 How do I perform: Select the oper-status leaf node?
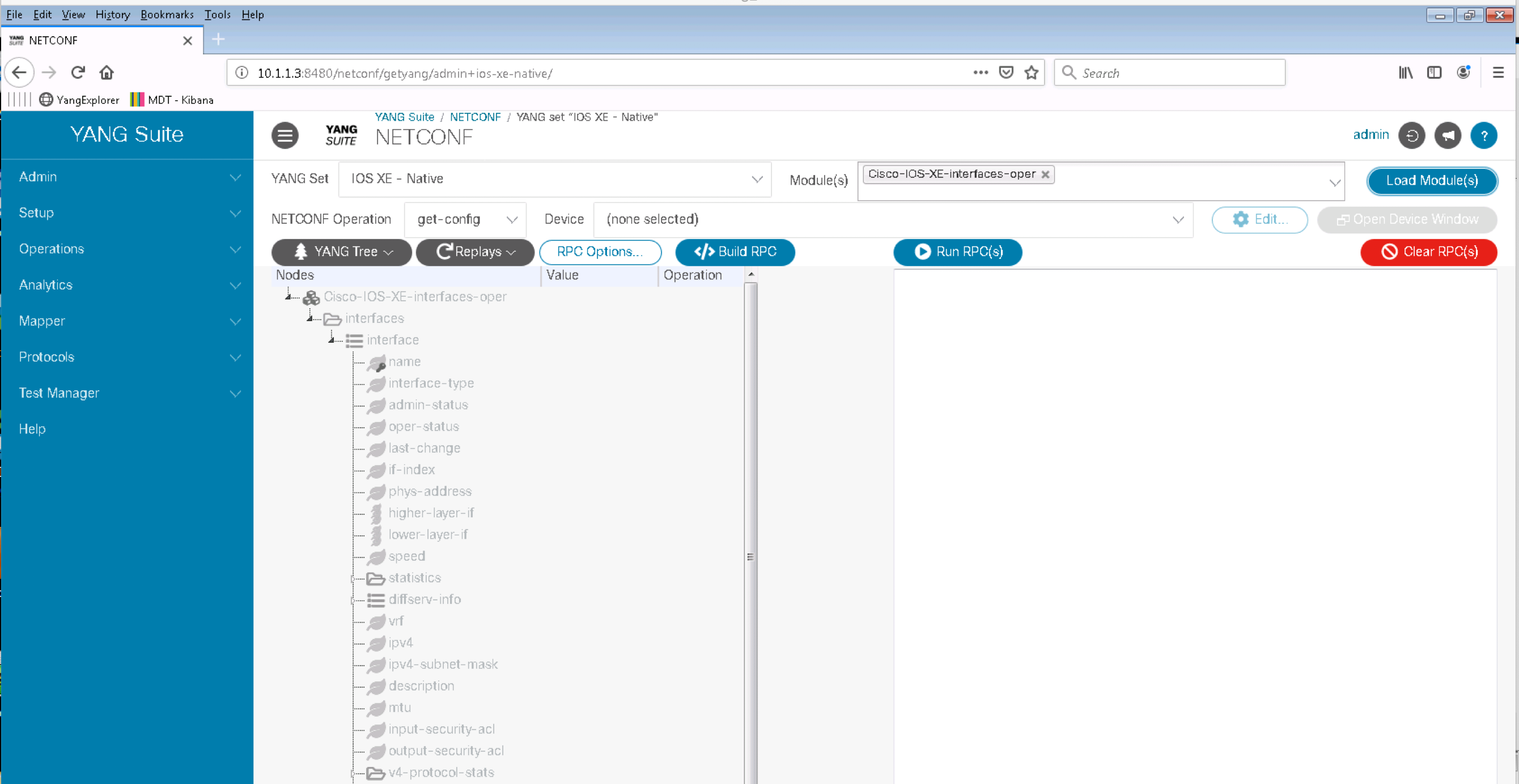(423, 427)
